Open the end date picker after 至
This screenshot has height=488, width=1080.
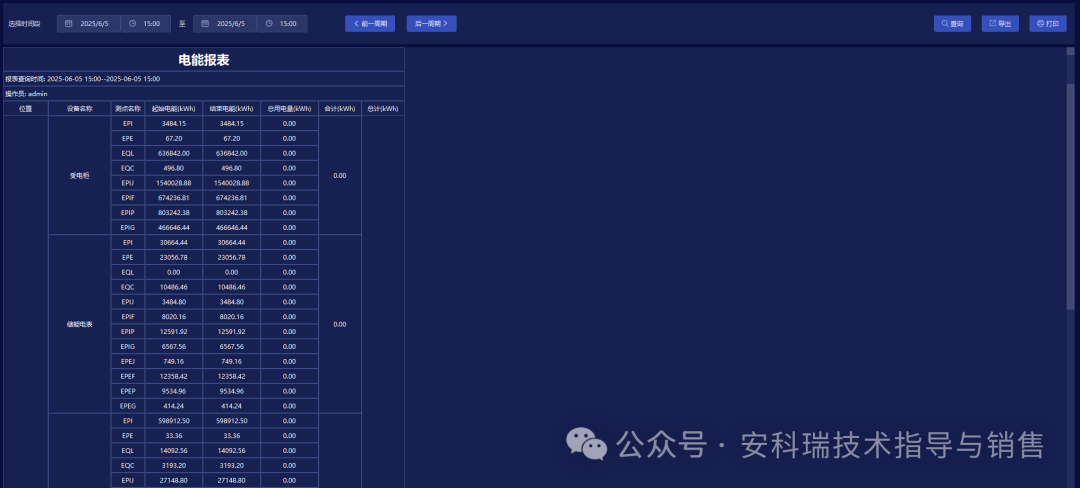[x=225, y=23]
